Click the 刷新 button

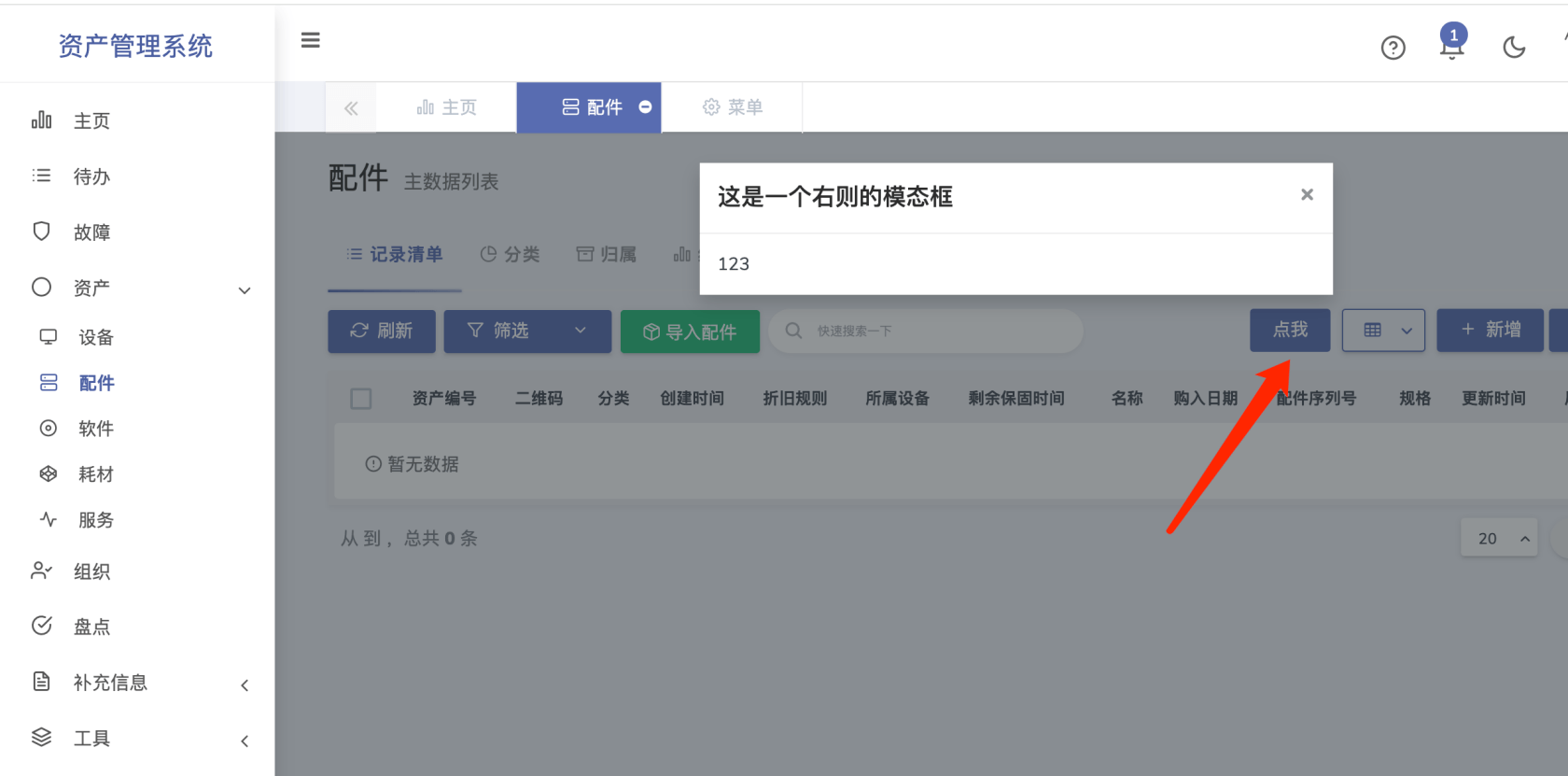point(382,331)
